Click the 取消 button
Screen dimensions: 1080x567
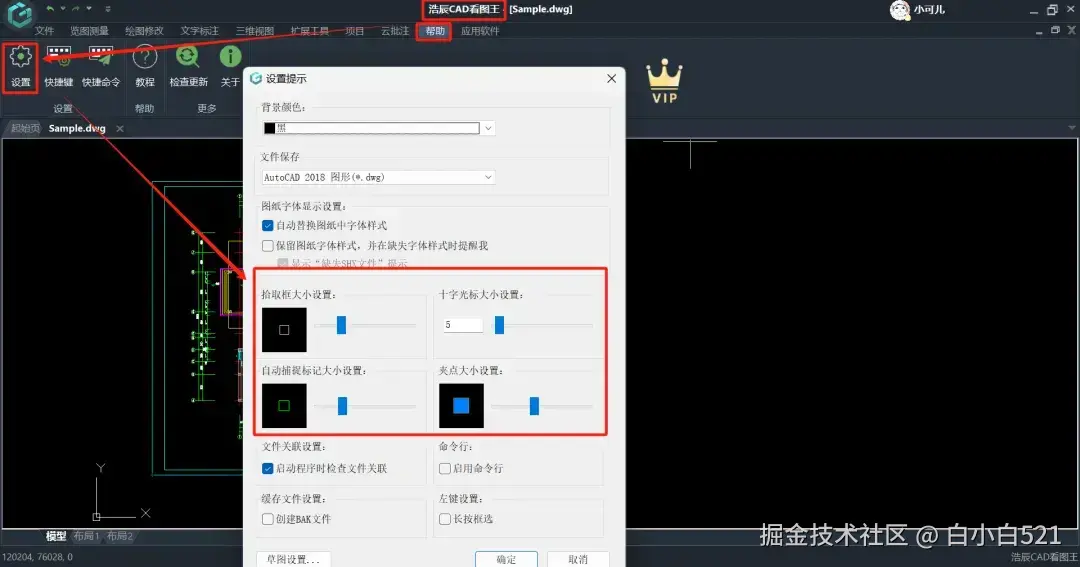(x=578, y=559)
